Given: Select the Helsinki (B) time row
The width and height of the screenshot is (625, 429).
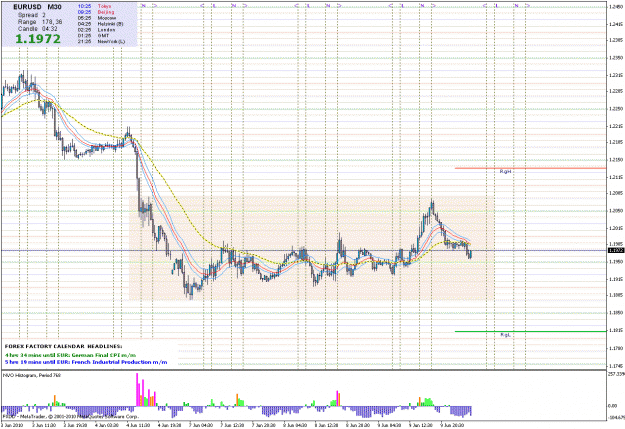Looking at the screenshot, I should pos(100,24).
